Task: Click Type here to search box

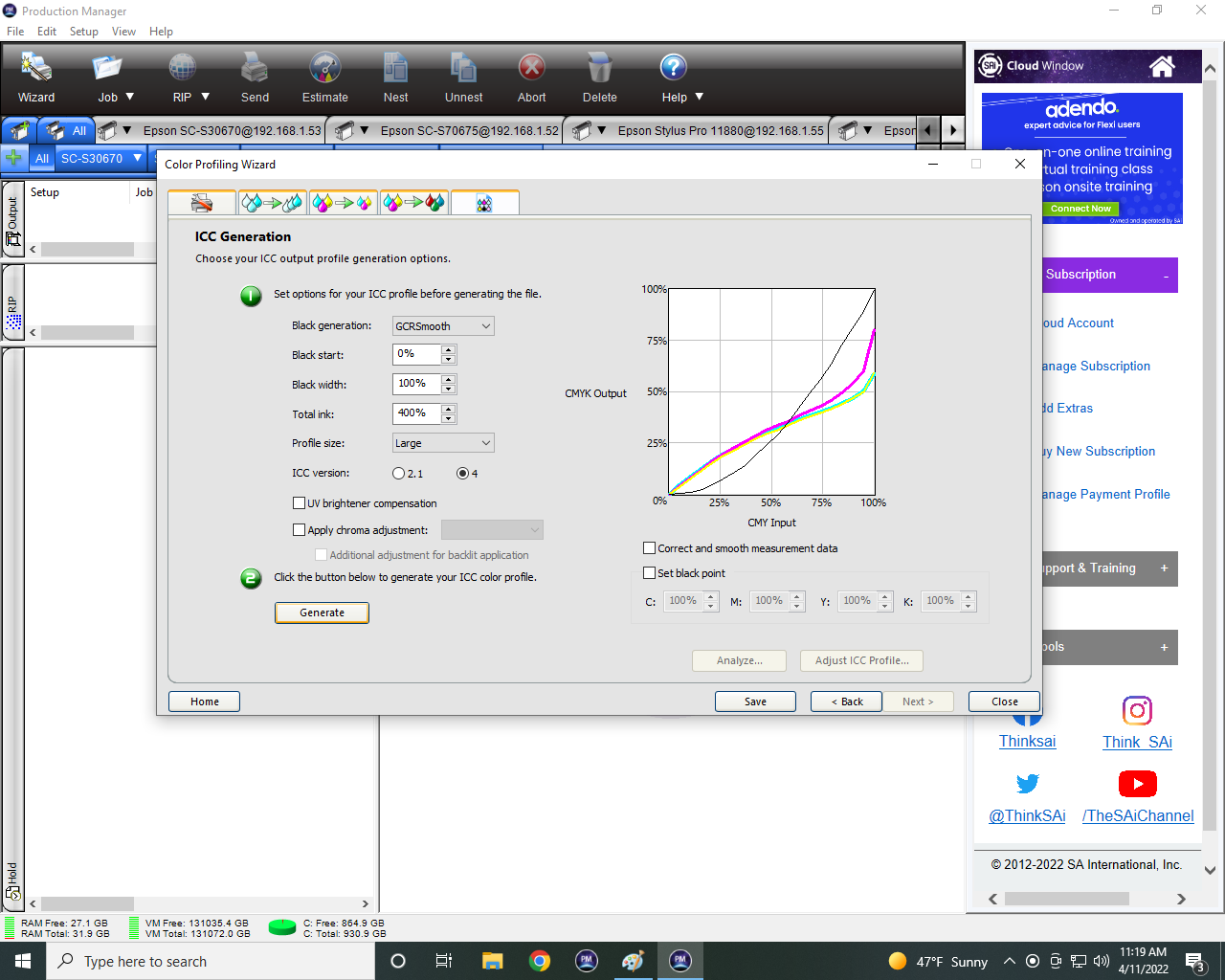Action: (211, 961)
